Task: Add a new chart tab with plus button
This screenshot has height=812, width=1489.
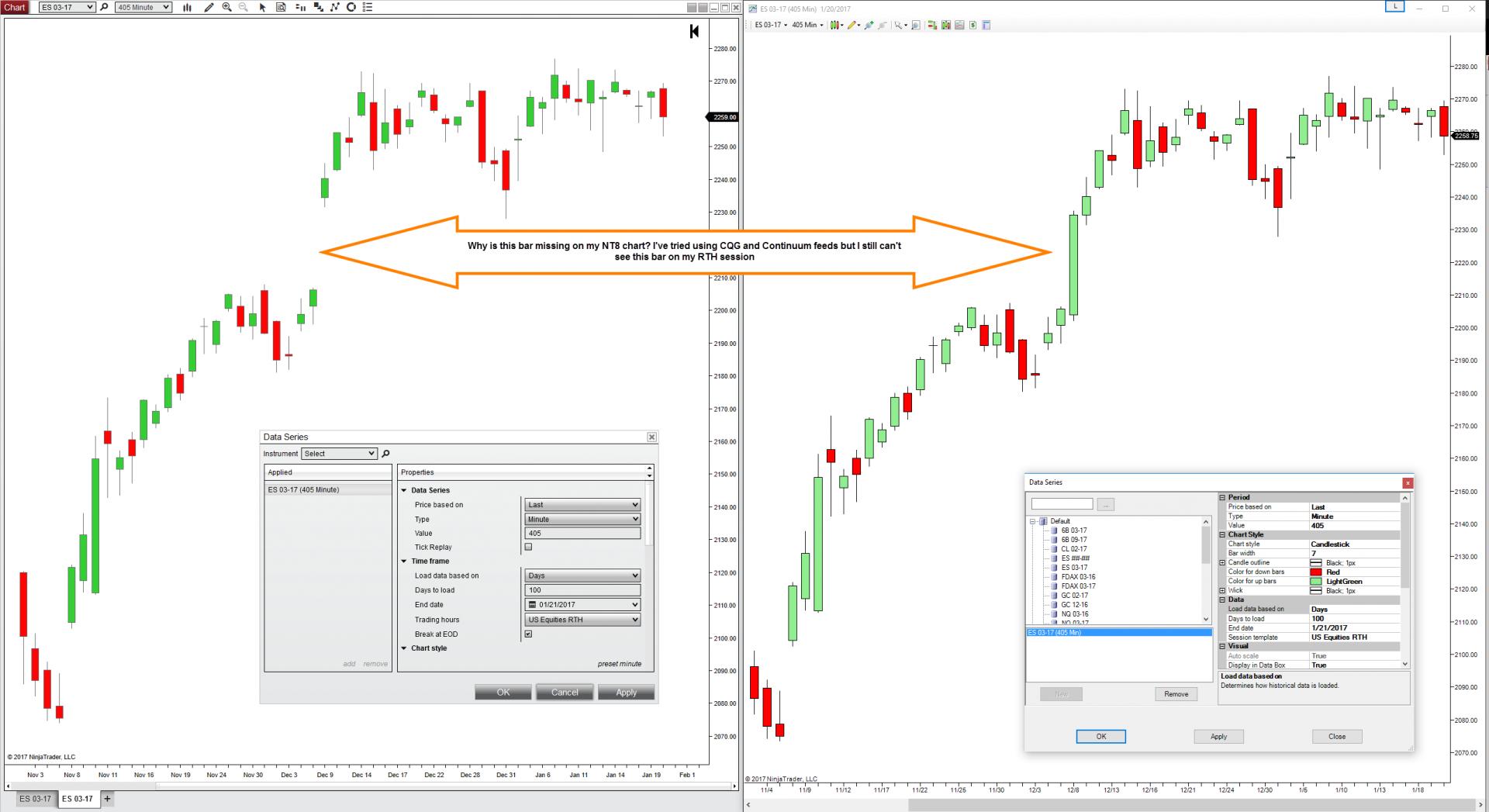Action: [107, 799]
